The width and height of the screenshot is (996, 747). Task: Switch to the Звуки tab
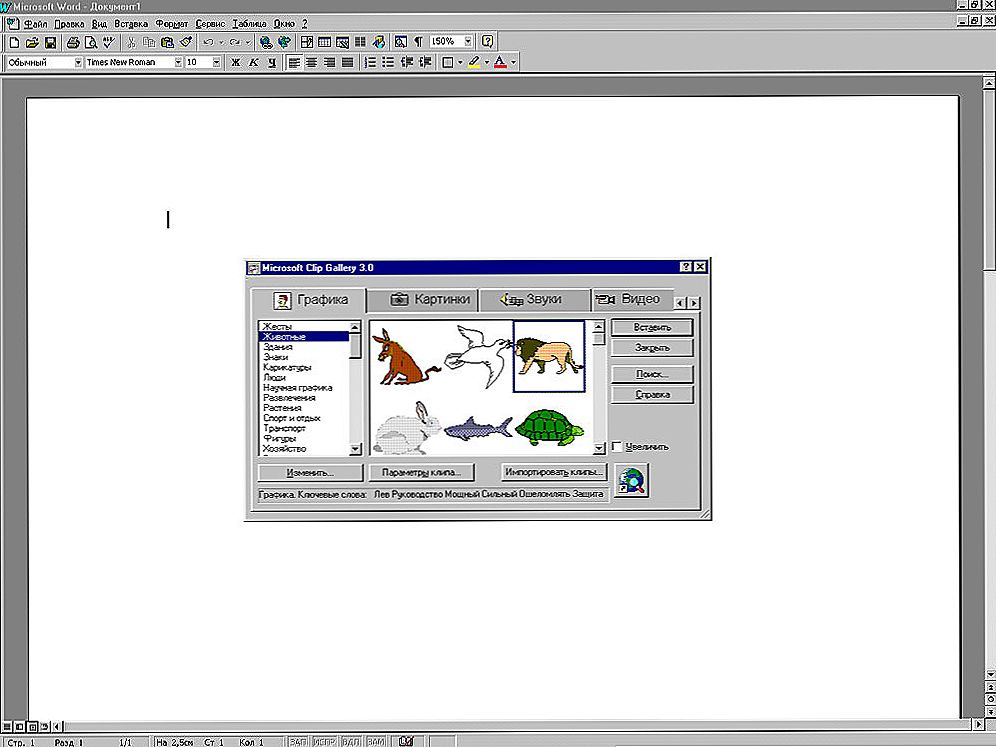click(x=534, y=299)
